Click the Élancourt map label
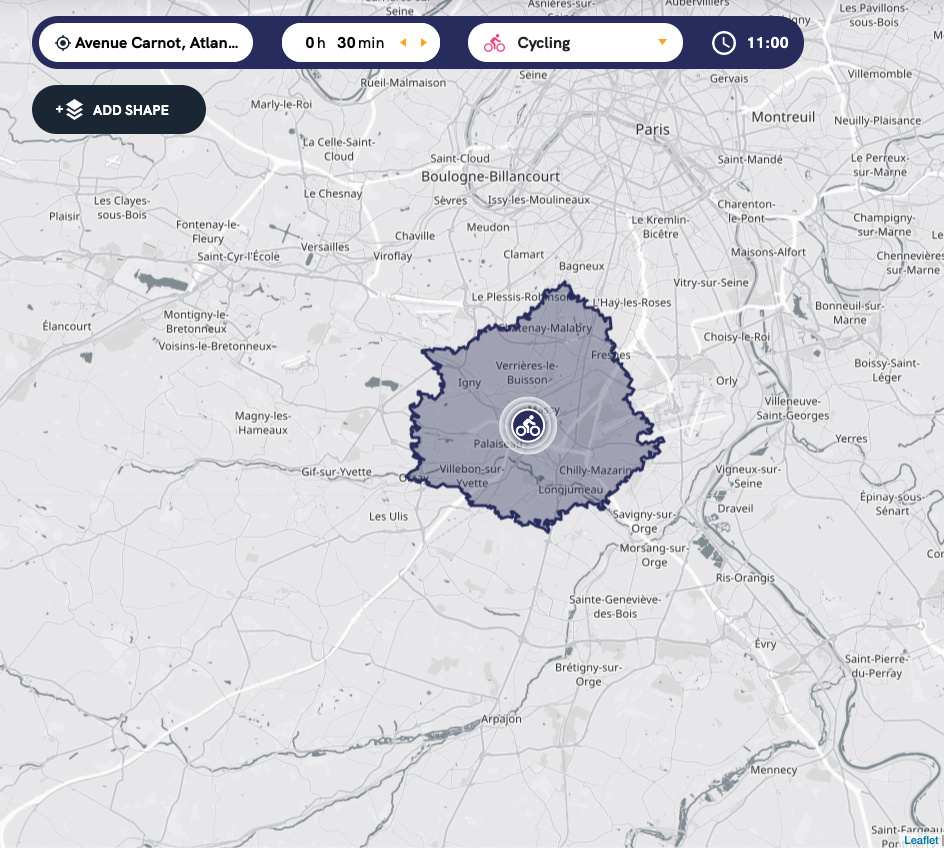The width and height of the screenshot is (944, 848). [x=67, y=326]
